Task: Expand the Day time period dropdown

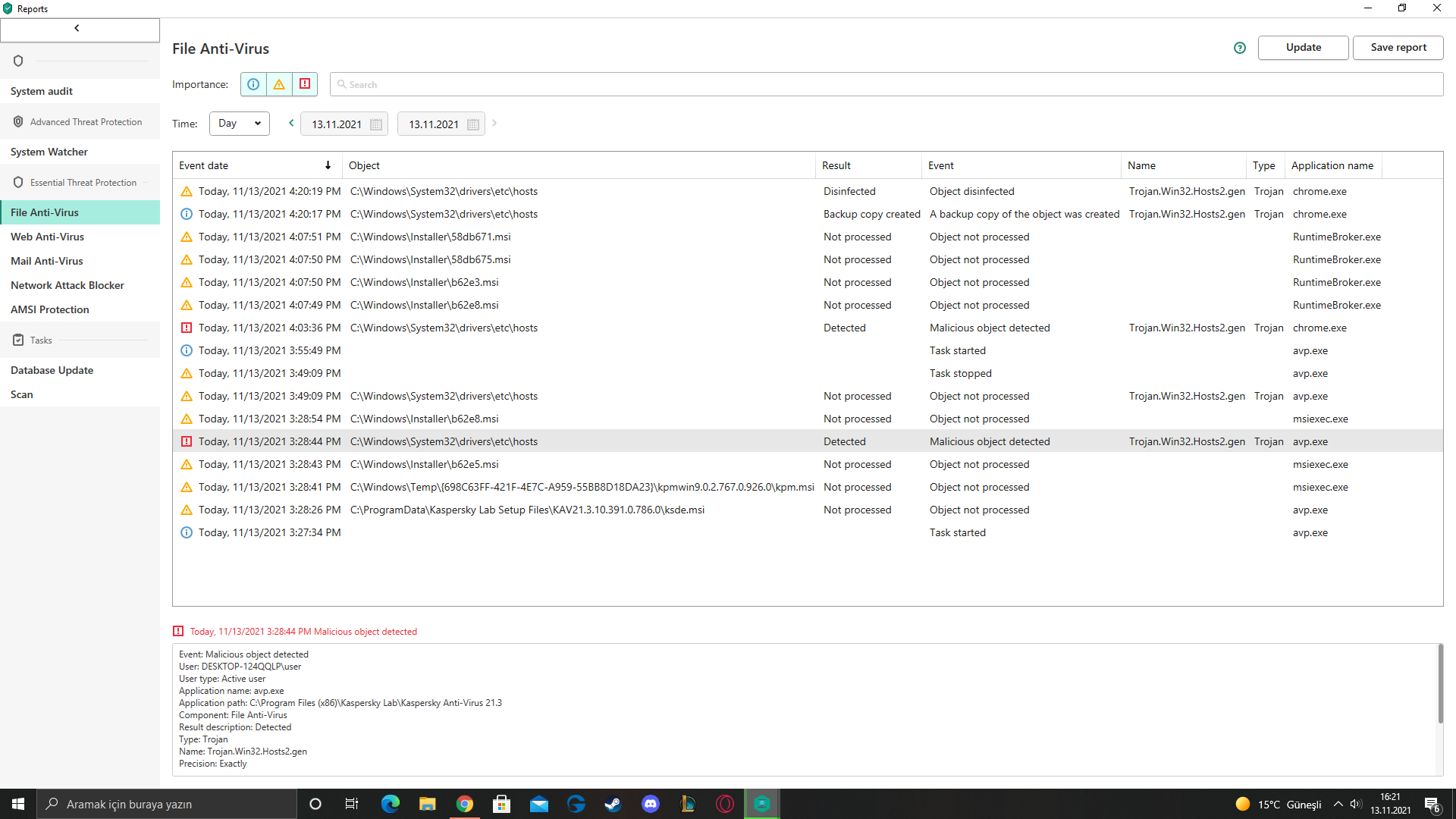Action: click(x=240, y=123)
